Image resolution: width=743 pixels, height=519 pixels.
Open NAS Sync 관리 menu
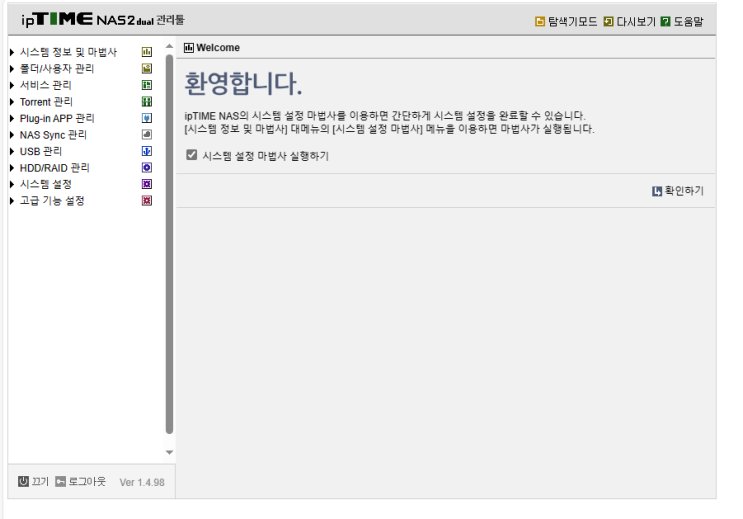(53, 135)
